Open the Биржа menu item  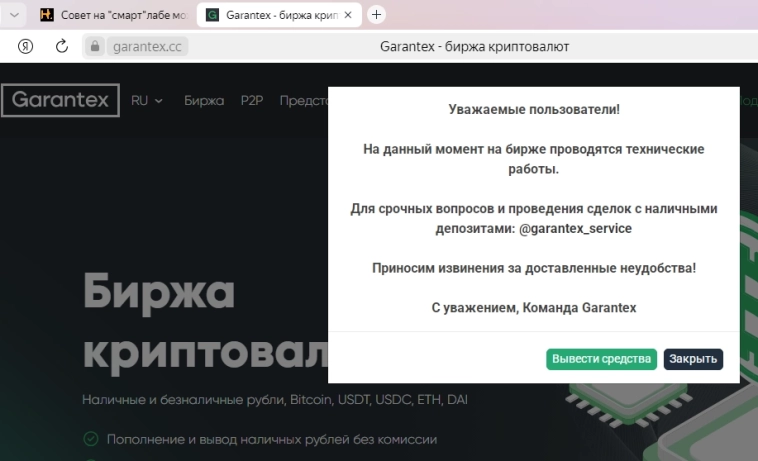click(204, 101)
